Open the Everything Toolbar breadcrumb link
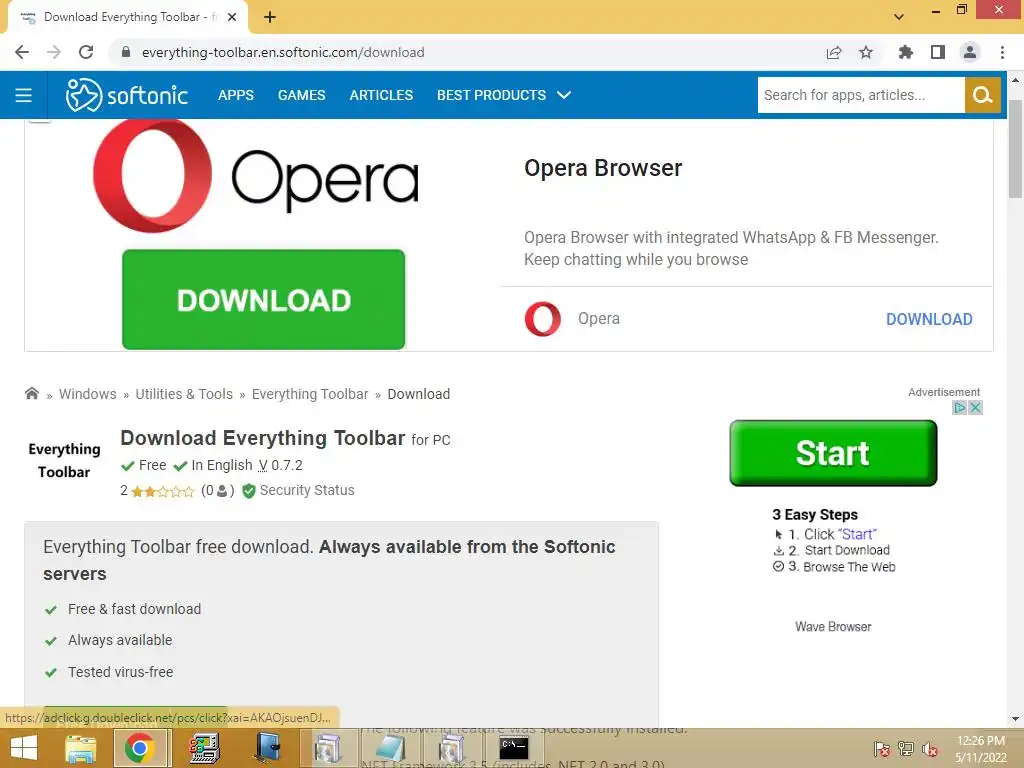The image size is (1024, 768). tap(310, 394)
